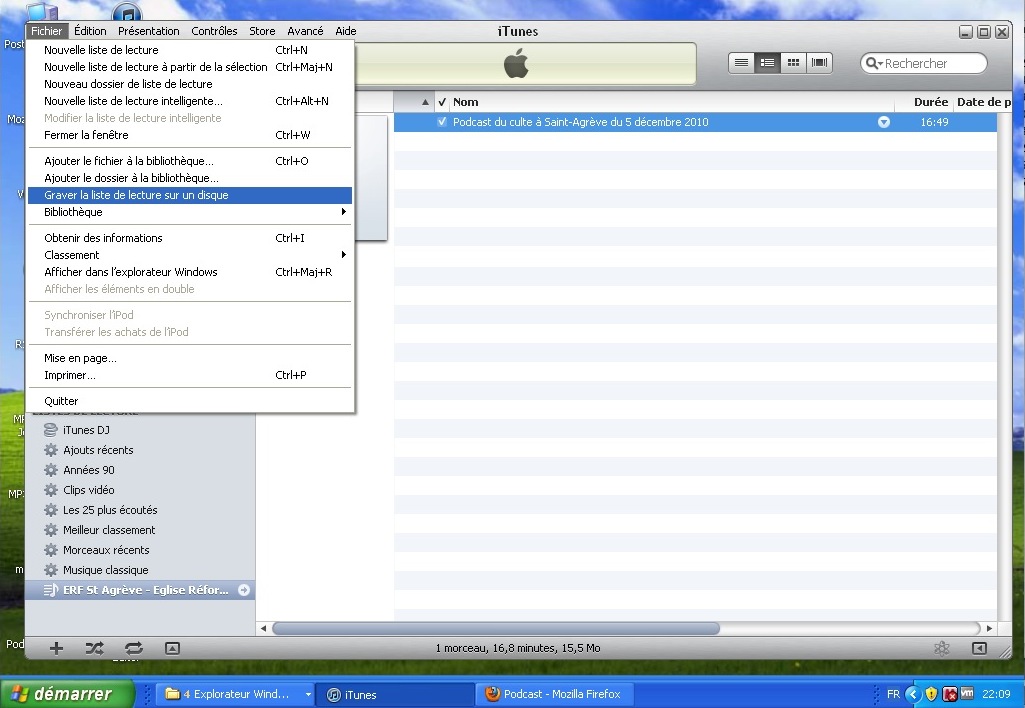1025x708 pixels.
Task: Click the horizontal scrollbar thumb
Action: tap(496, 628)
